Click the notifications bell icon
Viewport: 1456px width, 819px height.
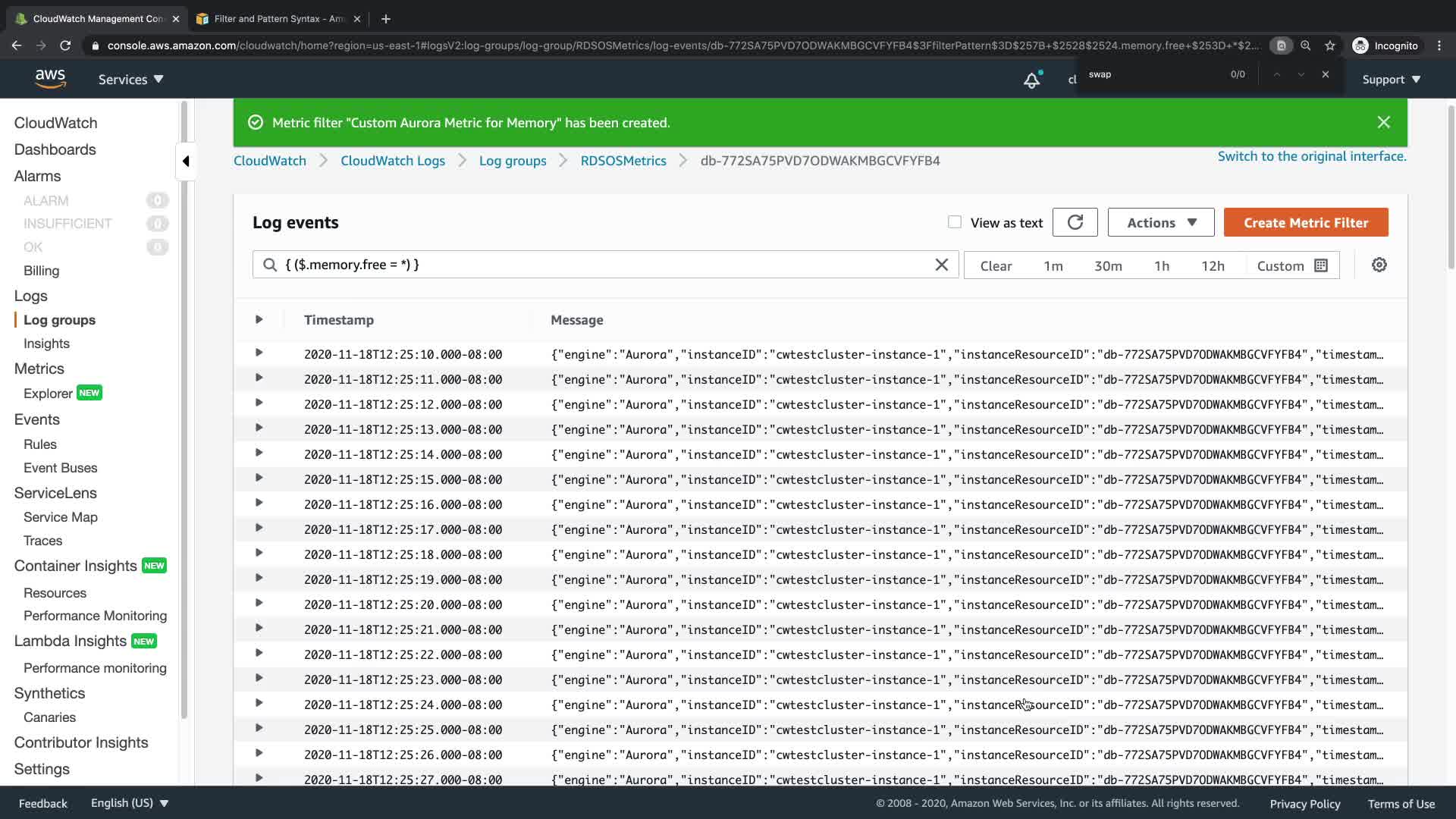pyautogui.click(x=1031, y=80)
